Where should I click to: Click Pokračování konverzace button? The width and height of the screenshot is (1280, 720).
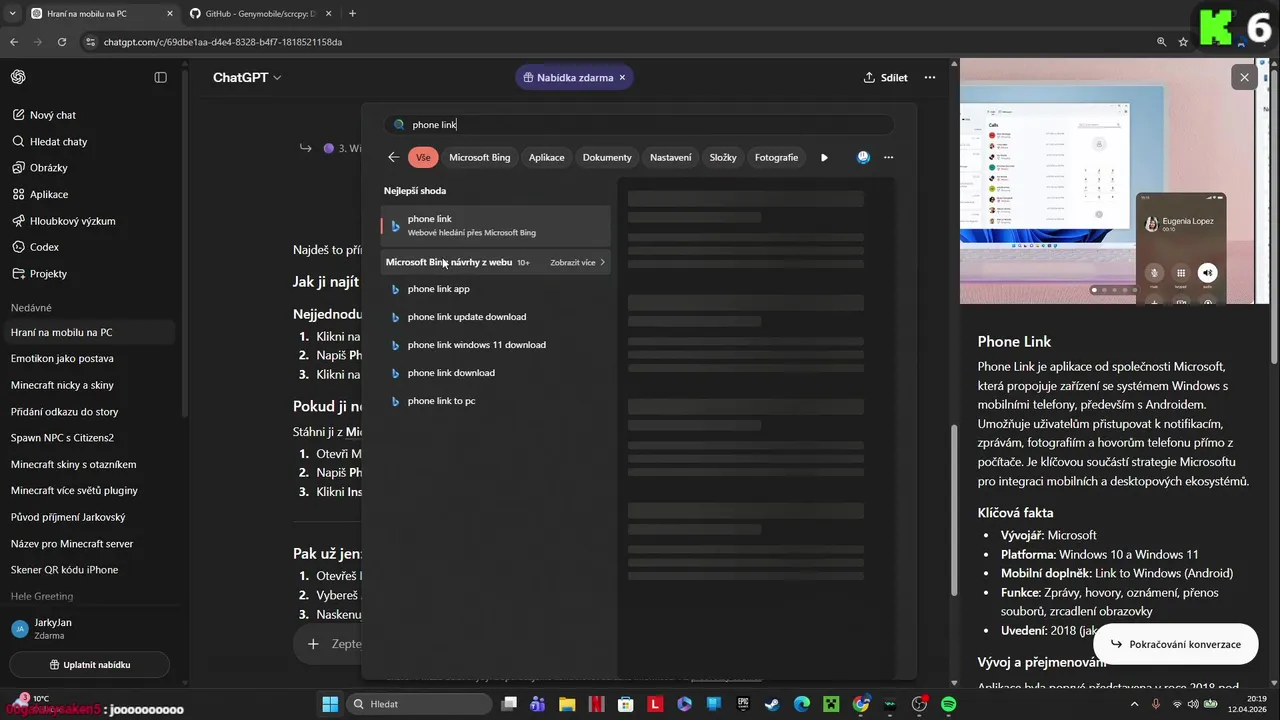click(x=1175, y=644)
